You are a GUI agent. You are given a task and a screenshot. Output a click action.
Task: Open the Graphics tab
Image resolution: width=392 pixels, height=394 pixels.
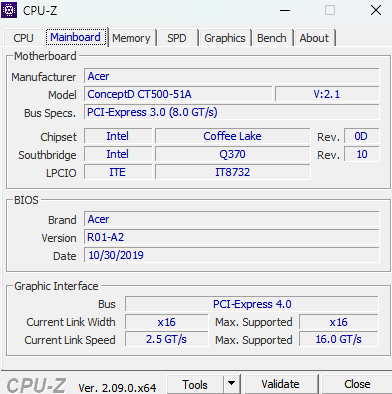(225, 38)
